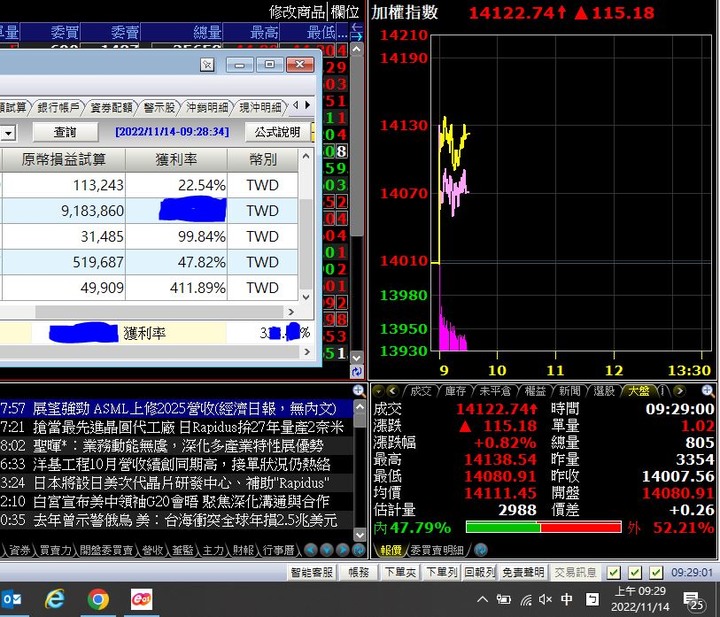This screenshot has height=617, width=720.
Task: Click the 查詢 query button
Action: pyautogui.click(x=65, y=132)
